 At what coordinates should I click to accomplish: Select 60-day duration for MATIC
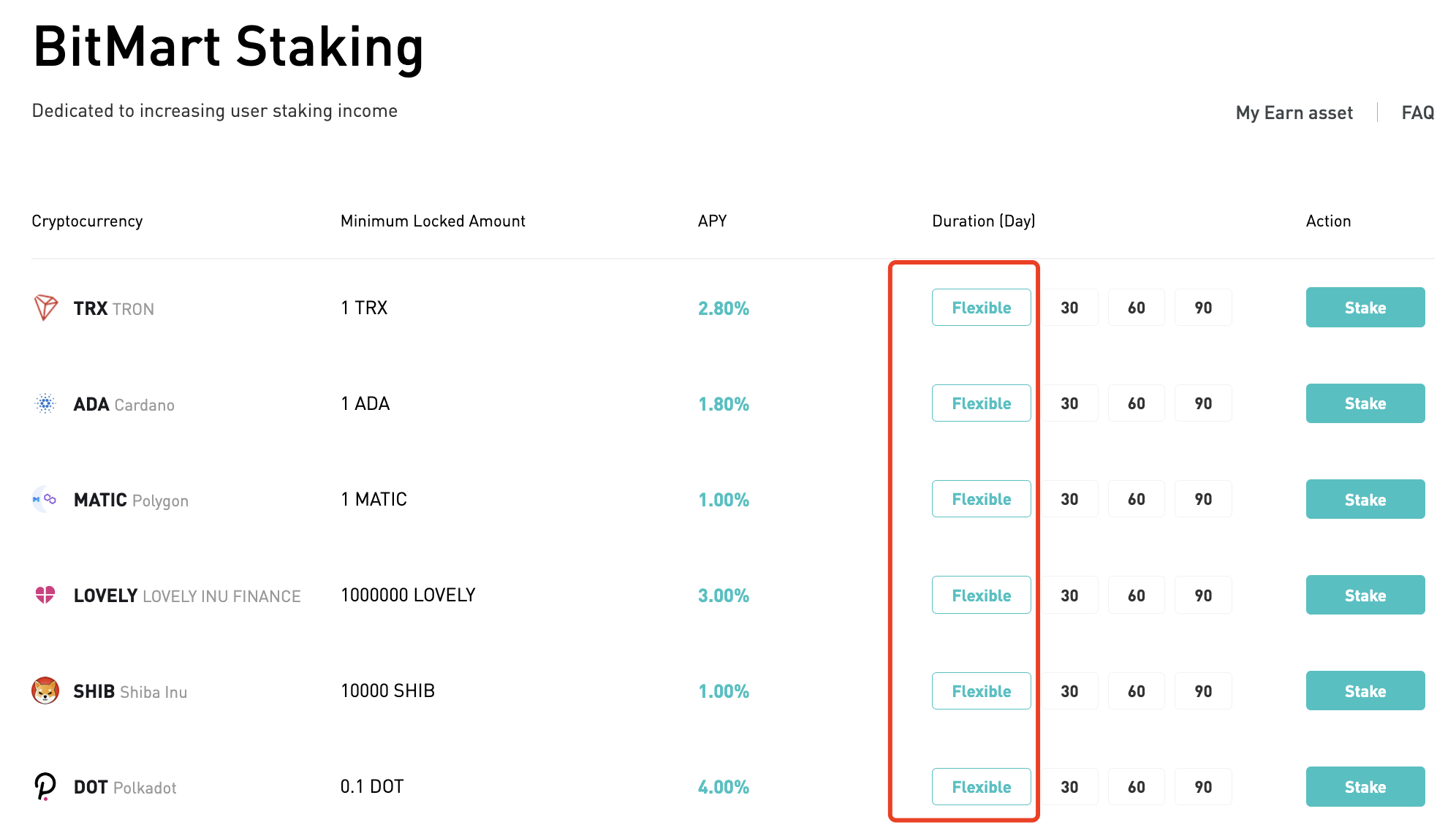pyautogui.click(x=1136, y=499)
